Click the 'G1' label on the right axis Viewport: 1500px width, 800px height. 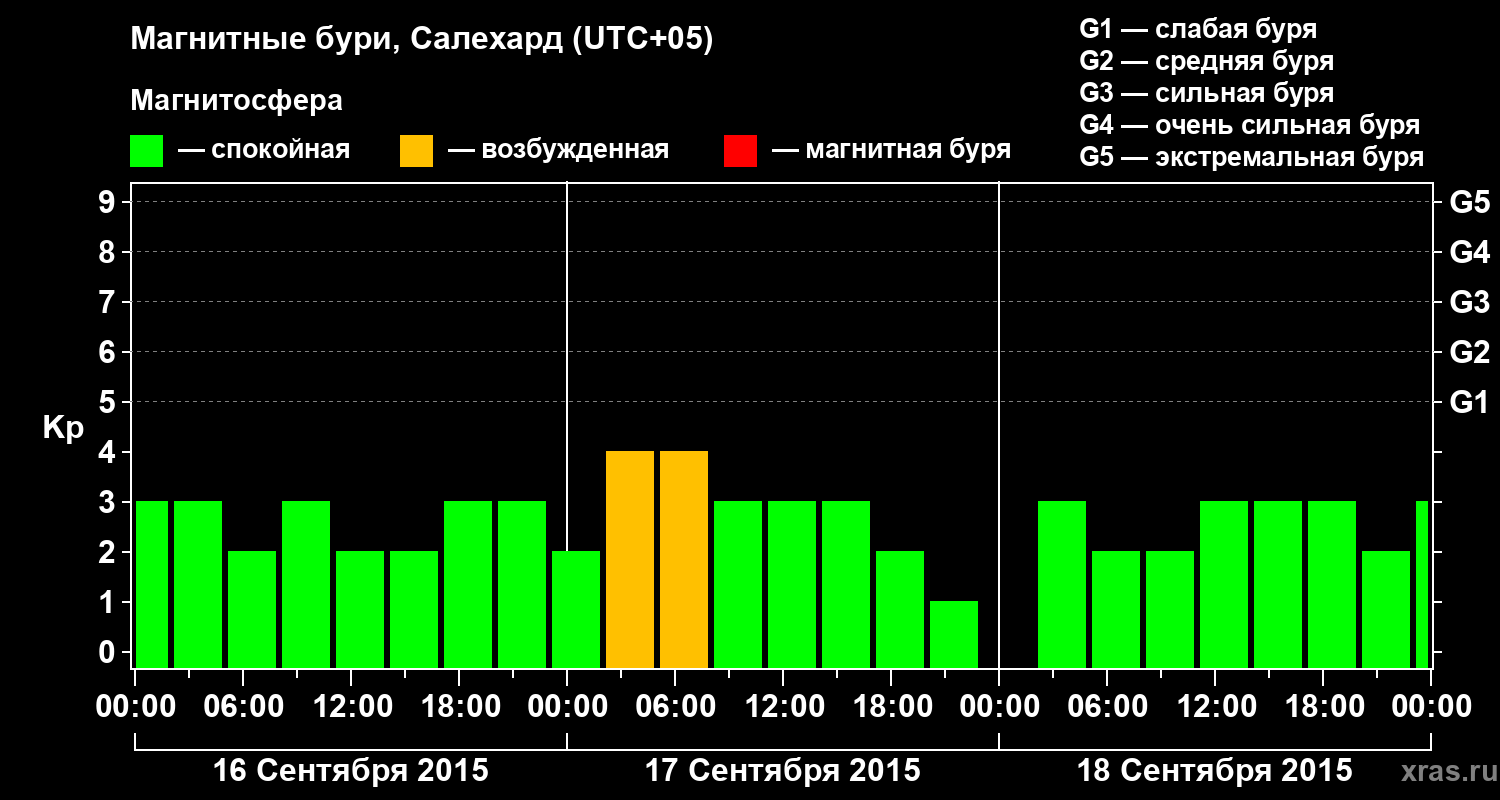(x=1469, y=402)
